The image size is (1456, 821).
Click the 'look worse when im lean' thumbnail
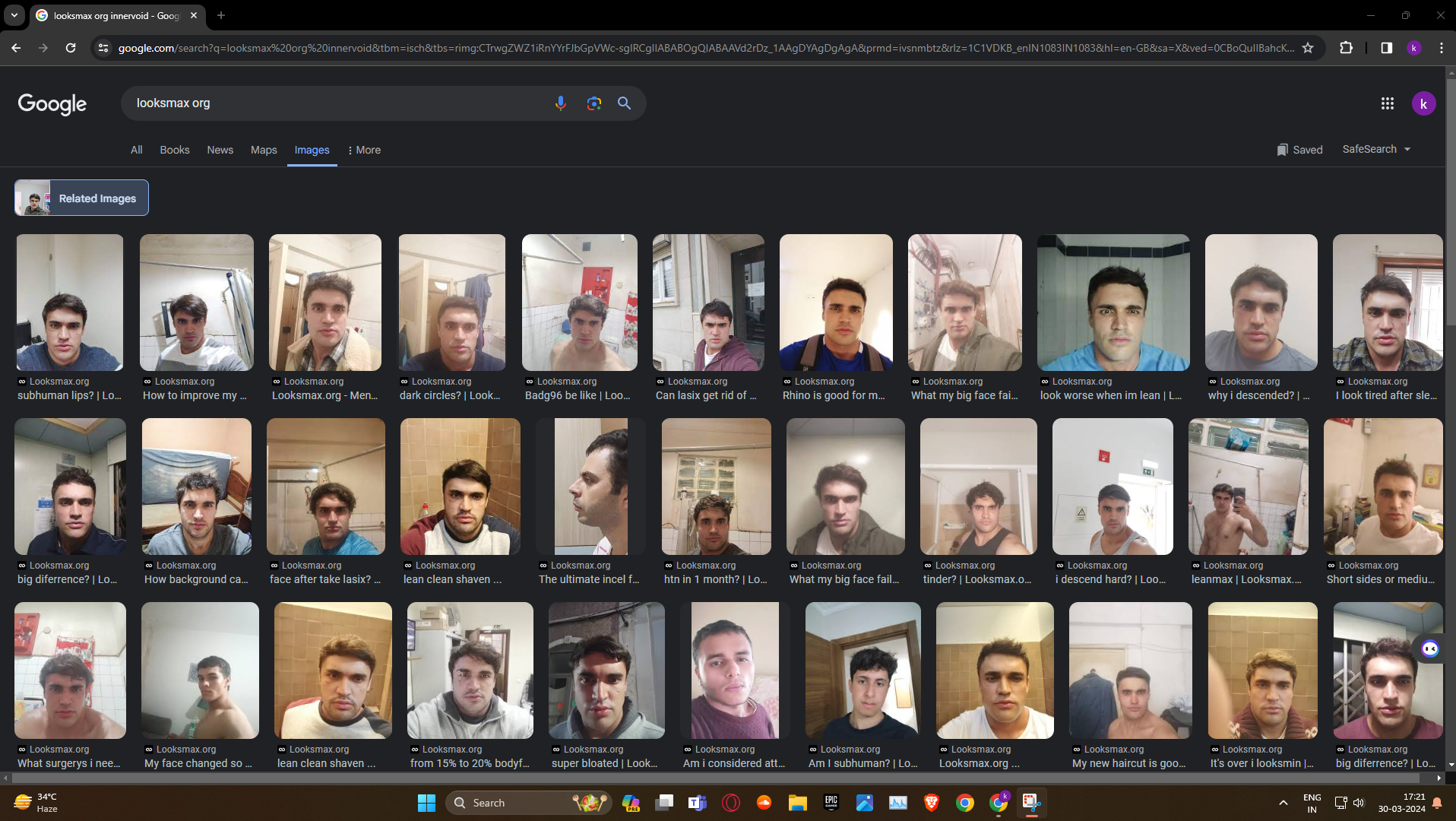tap(1113, 303)
